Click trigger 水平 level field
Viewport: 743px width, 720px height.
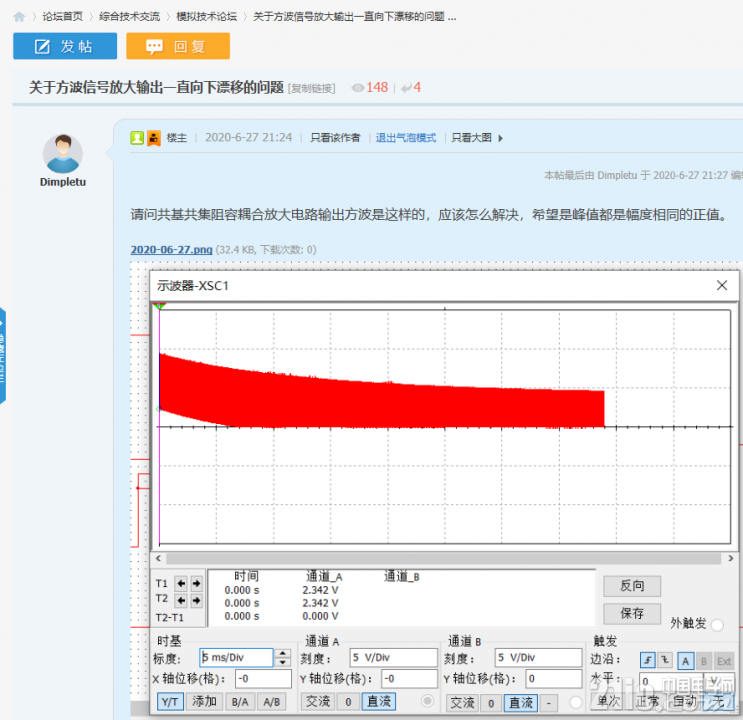tap(671, 681)
